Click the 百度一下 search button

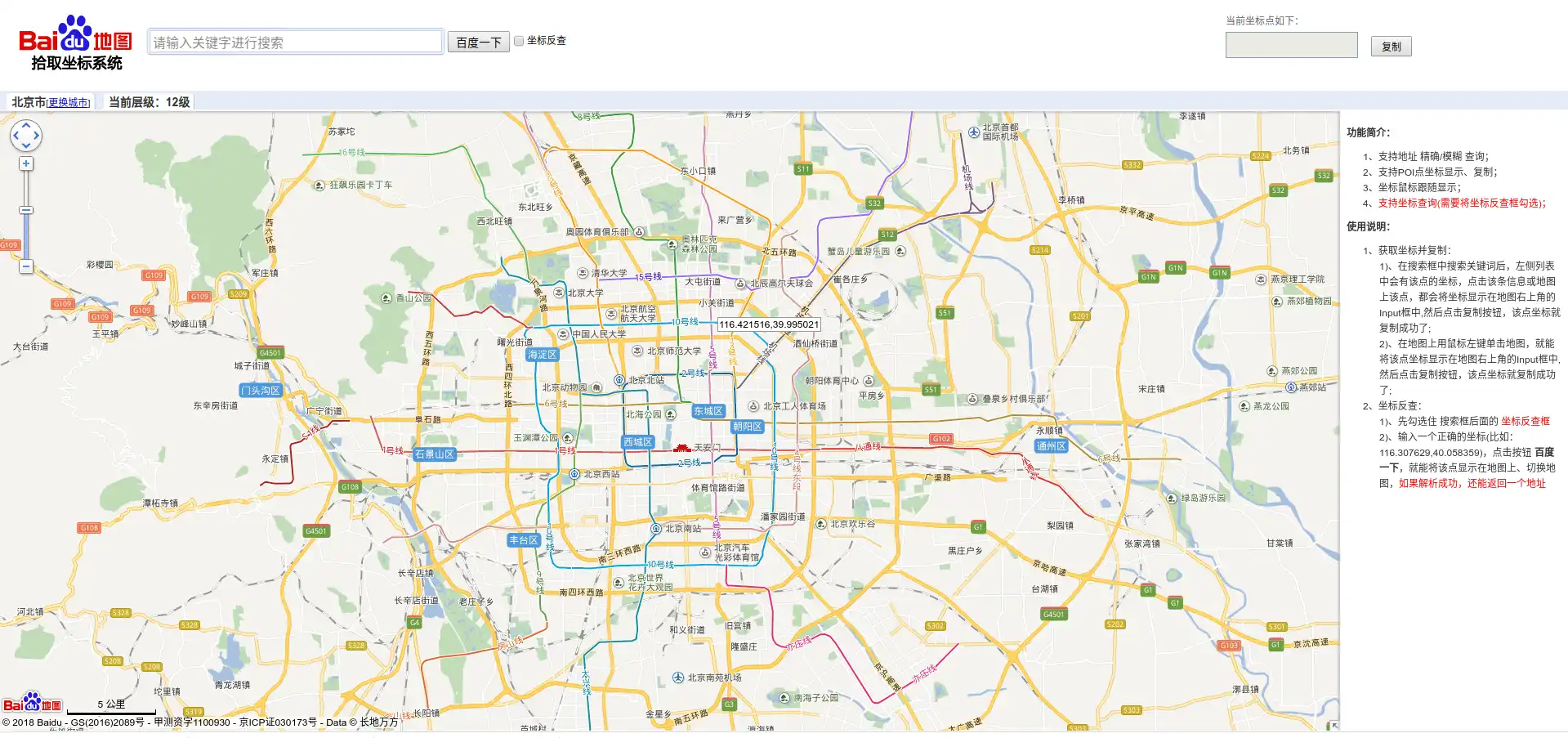tap(479, 42)
